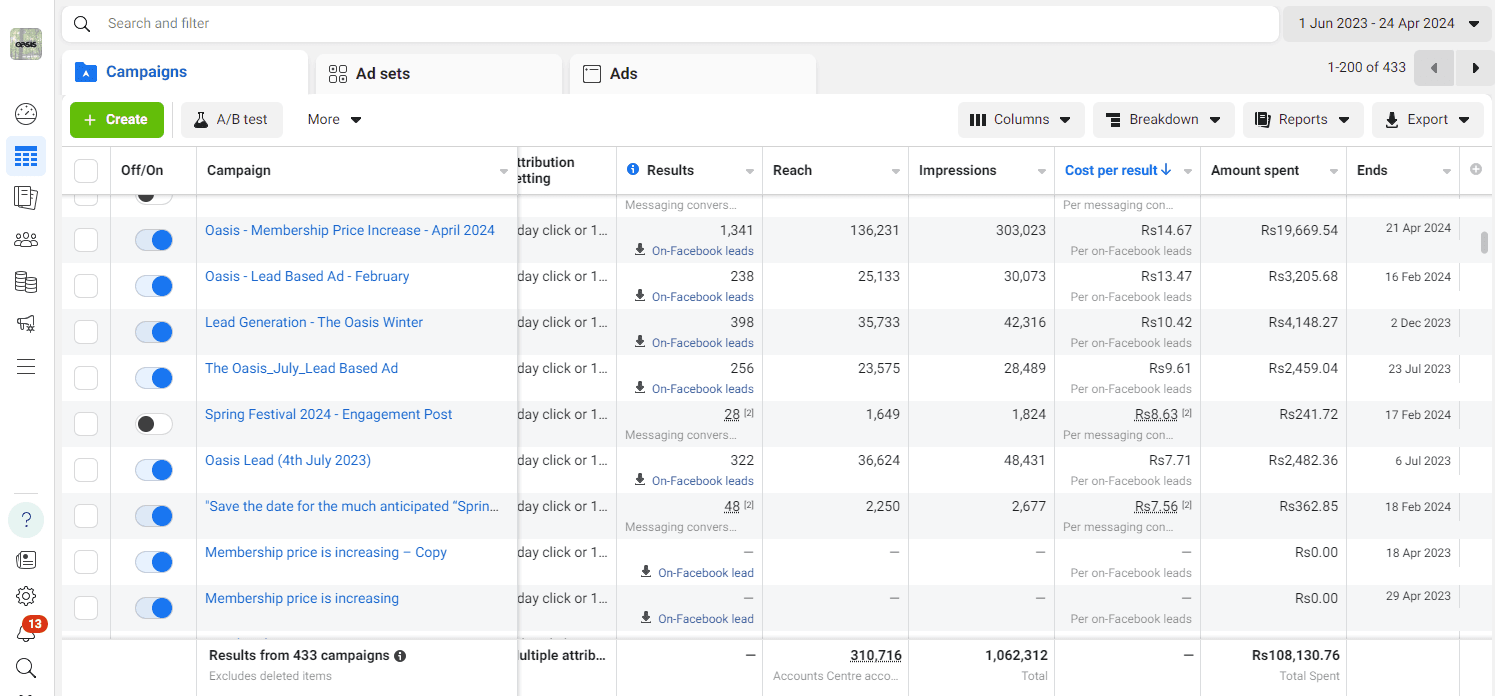
Task: Turn off The Oasis_July_Lead Based Ad toggle
Action: coord(154,378)
